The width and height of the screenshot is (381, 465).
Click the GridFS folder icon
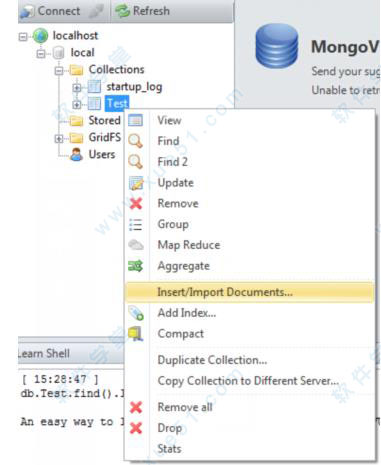77,138
